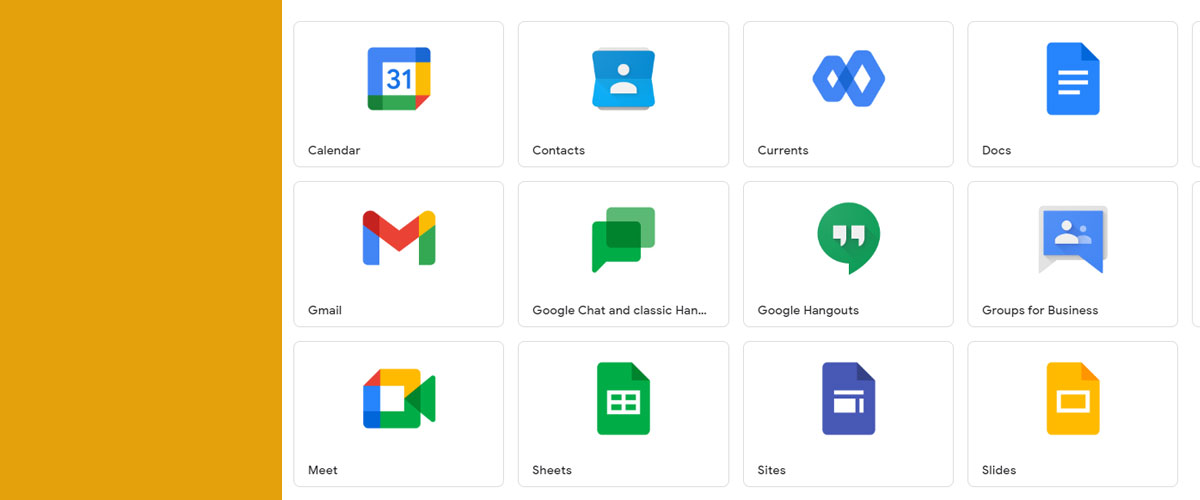Click the Sites label text
The image size is (1200, 500).
[771, 470]
